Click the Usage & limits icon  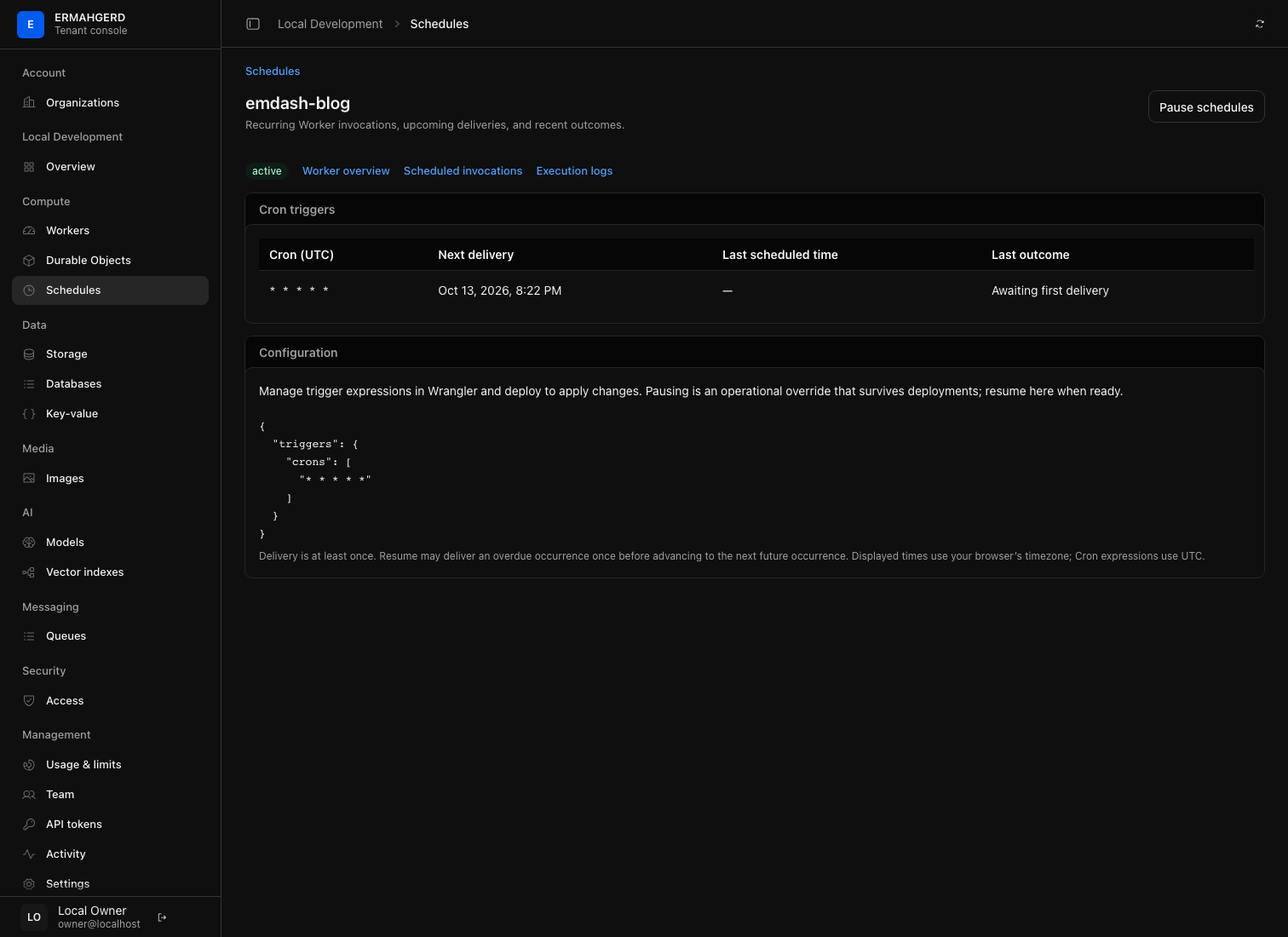29,765
